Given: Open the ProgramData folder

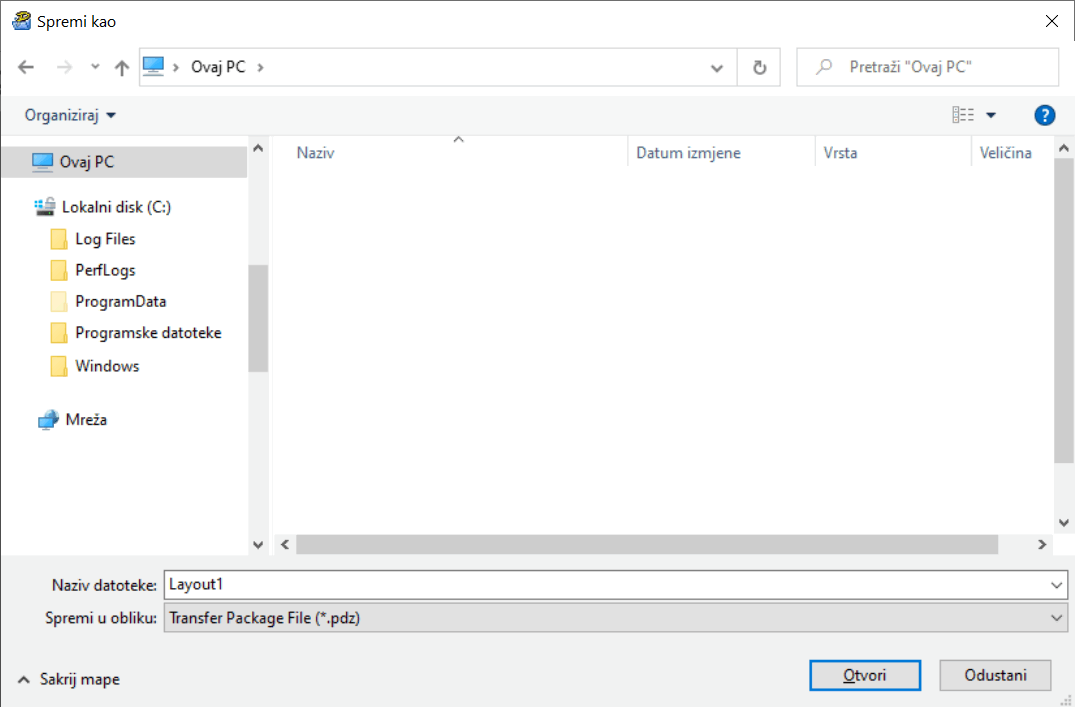Looking at the screenshot, I should (121, 302).
